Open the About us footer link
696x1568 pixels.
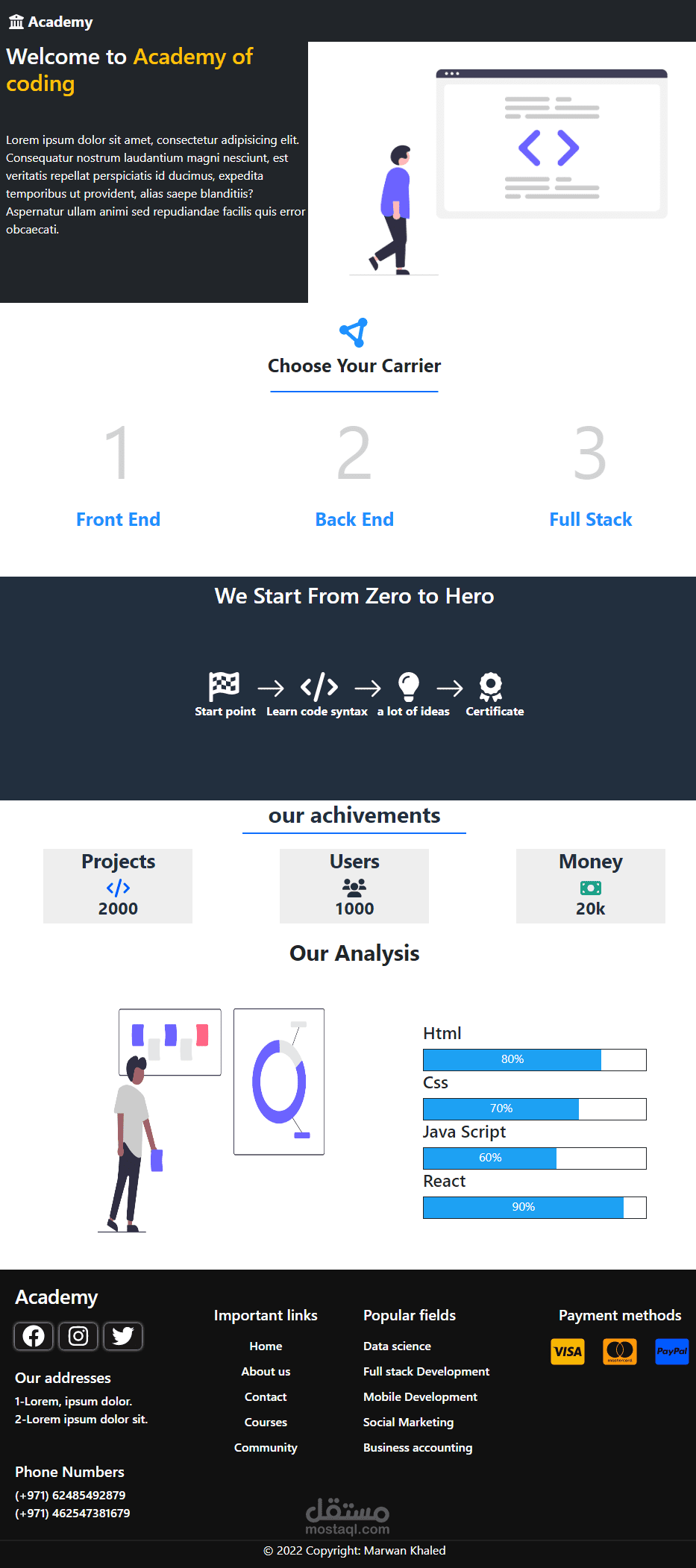click(x=266, y=1372)
